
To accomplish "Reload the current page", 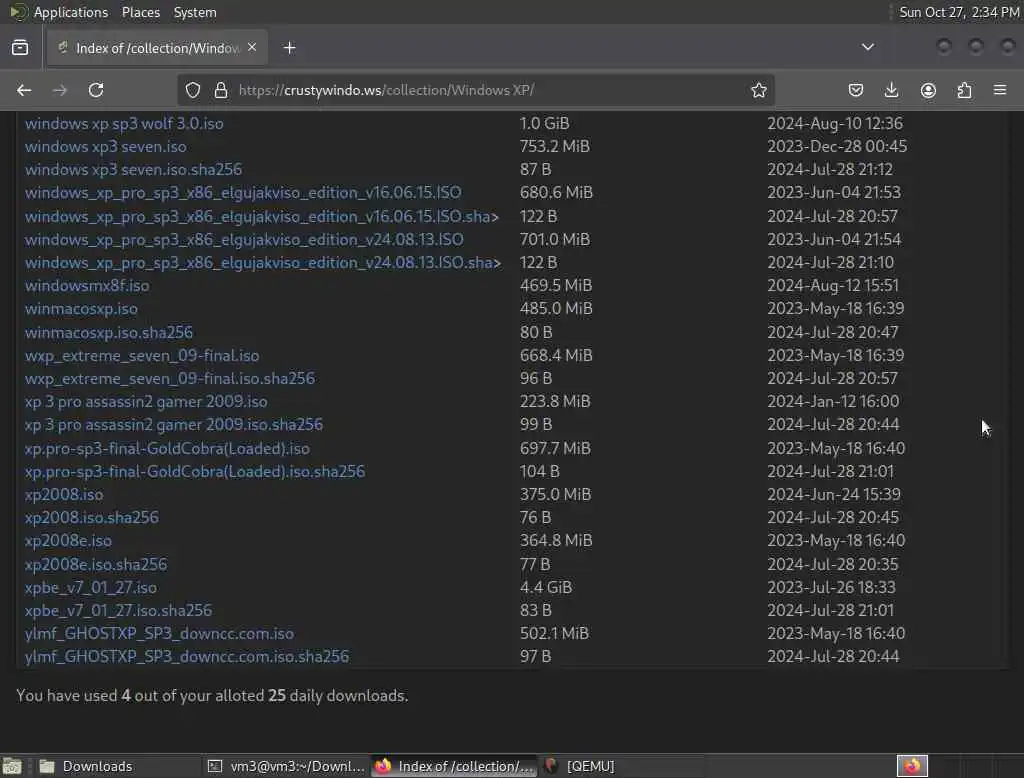I will [x=96, y=90].
